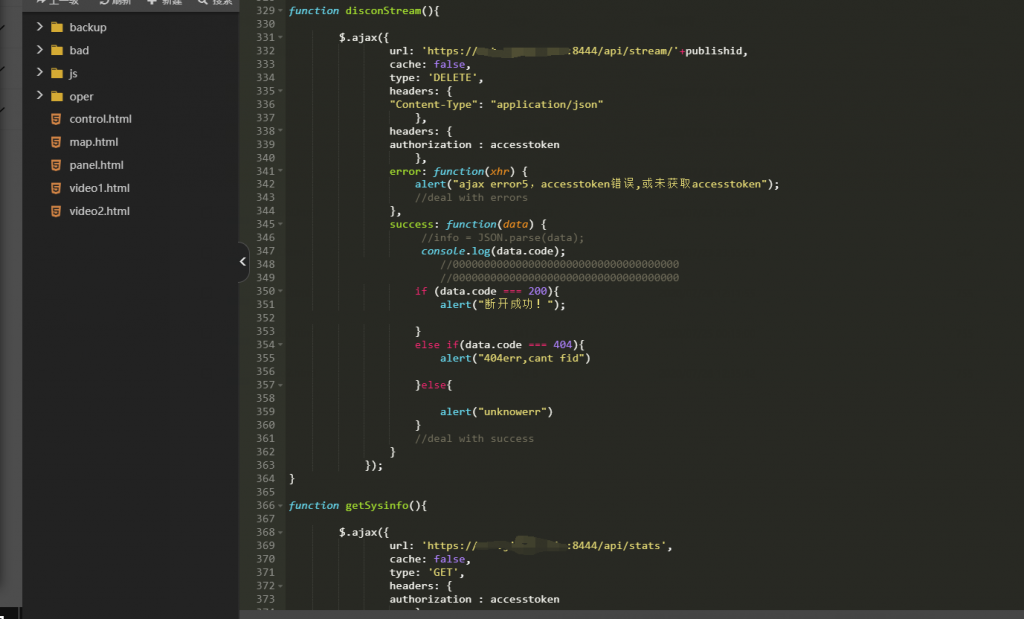Expand the bad folder chevron
The image size is (1024, 619).
[40, 50]
